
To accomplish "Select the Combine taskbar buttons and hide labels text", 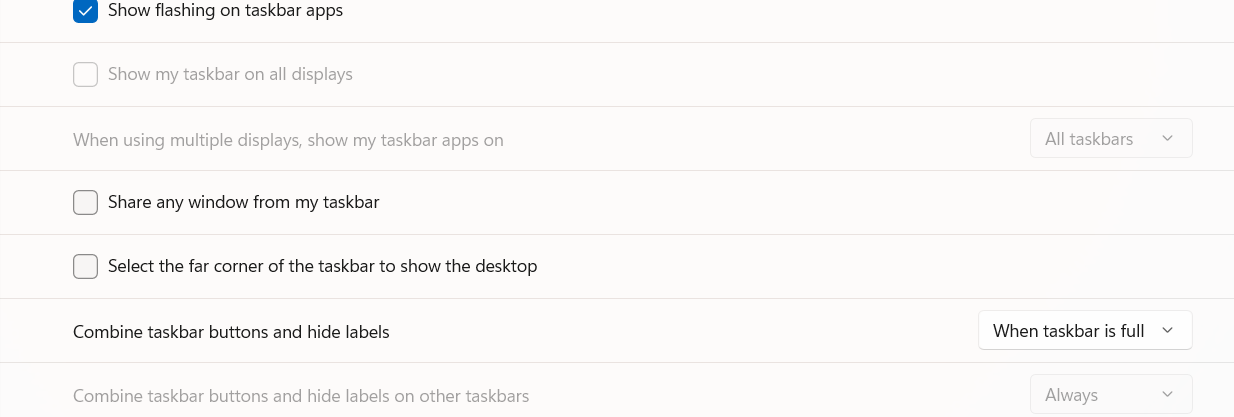I will 231,331.
